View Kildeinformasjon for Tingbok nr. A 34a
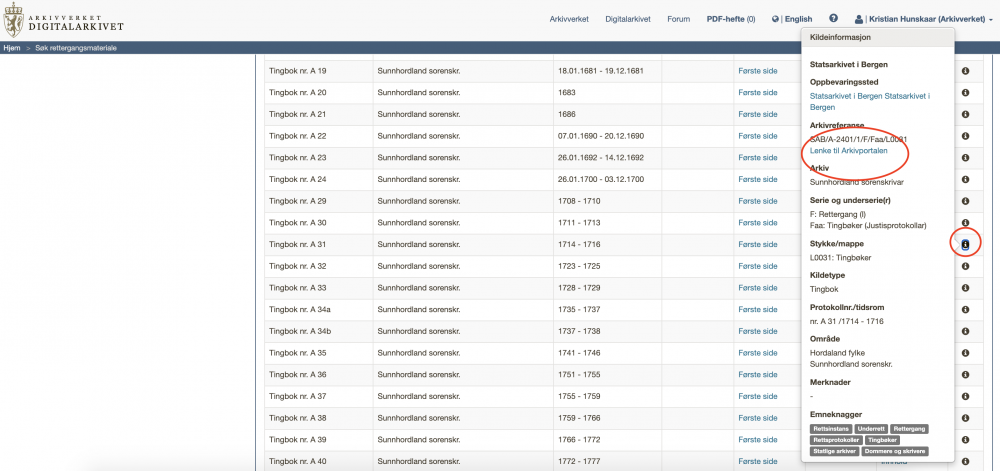The height and width of the screenshot is (471, 1000). coord(965,309)
